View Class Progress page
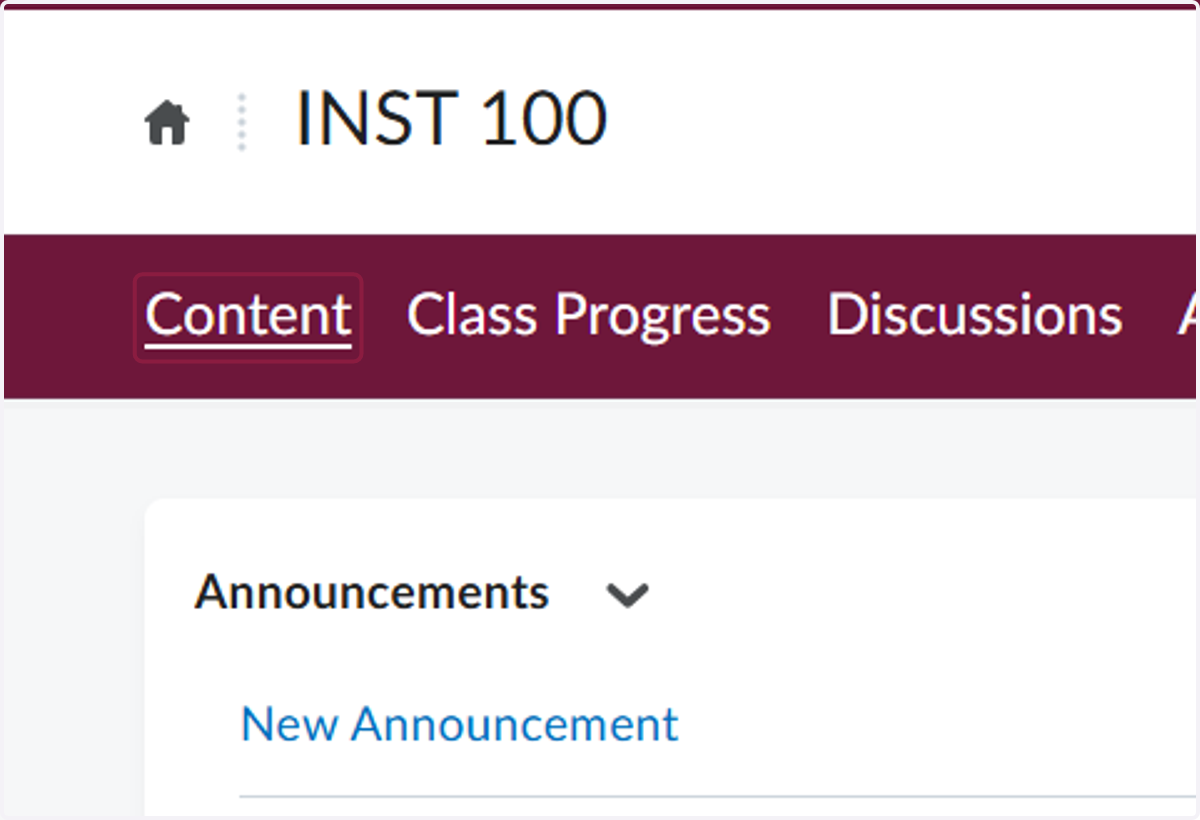 (588, 316)
